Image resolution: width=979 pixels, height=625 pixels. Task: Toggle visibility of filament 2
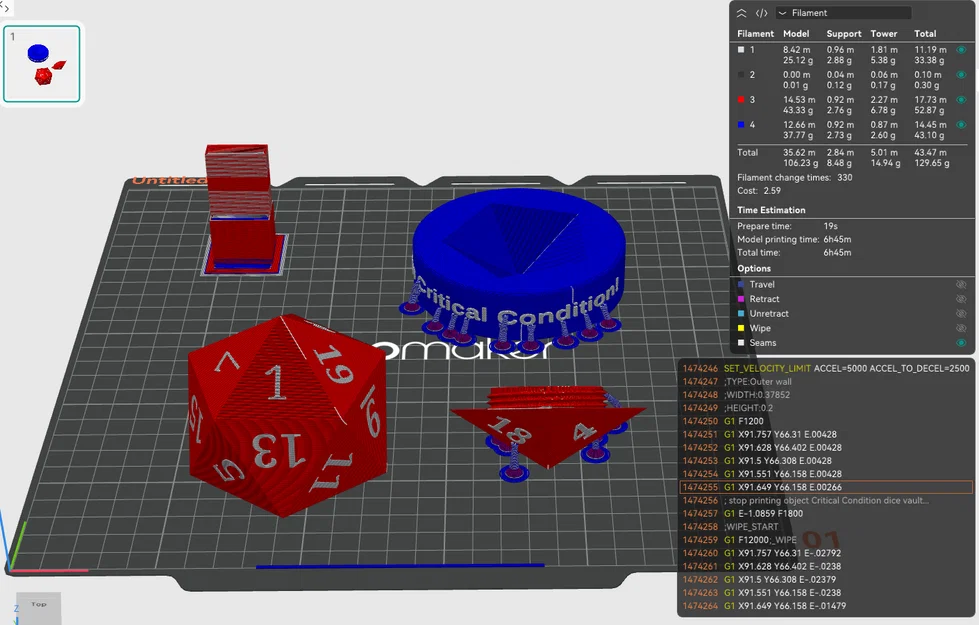tap(962, 74)
